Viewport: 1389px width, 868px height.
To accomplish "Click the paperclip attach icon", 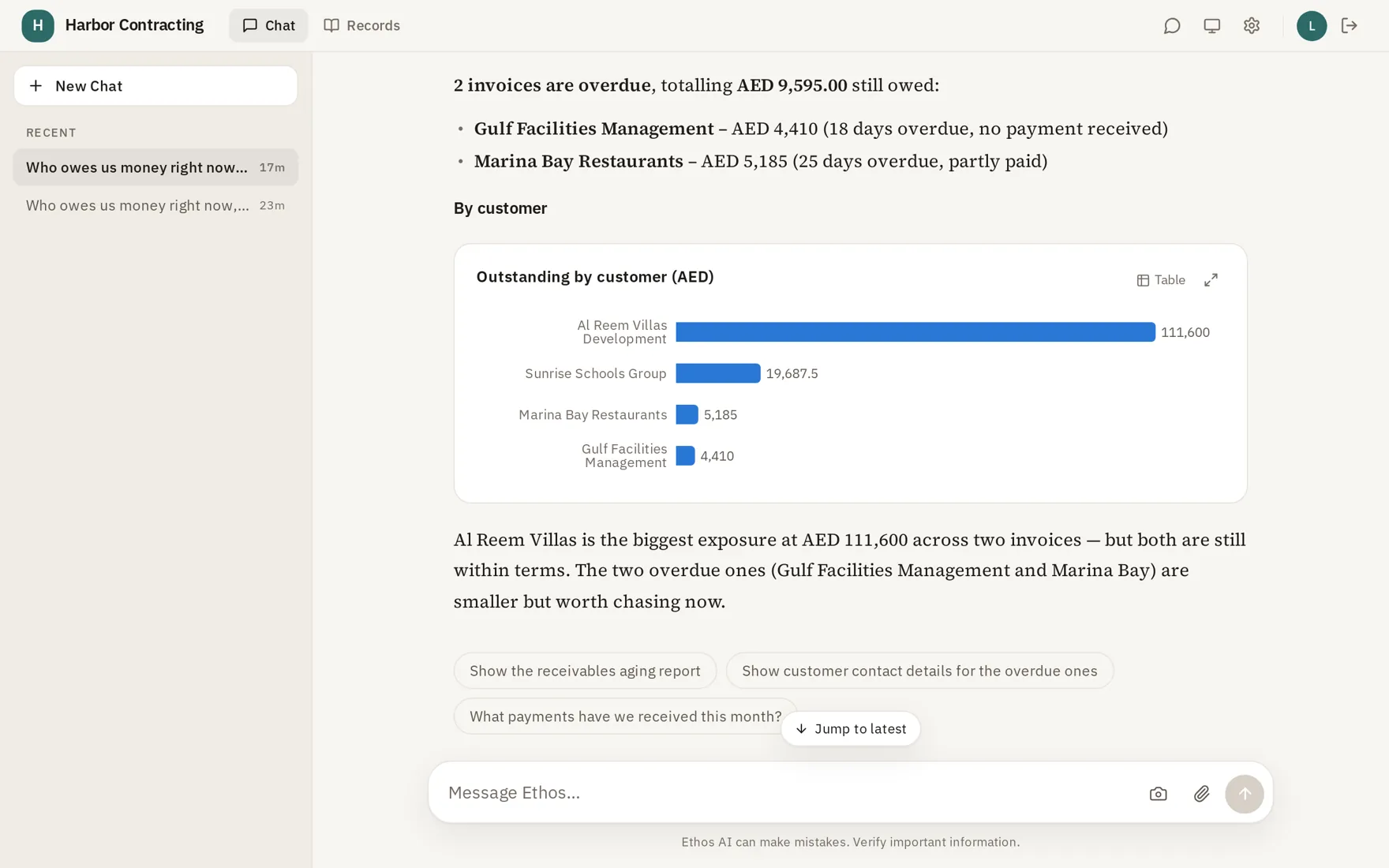I will coord(1201,794).
